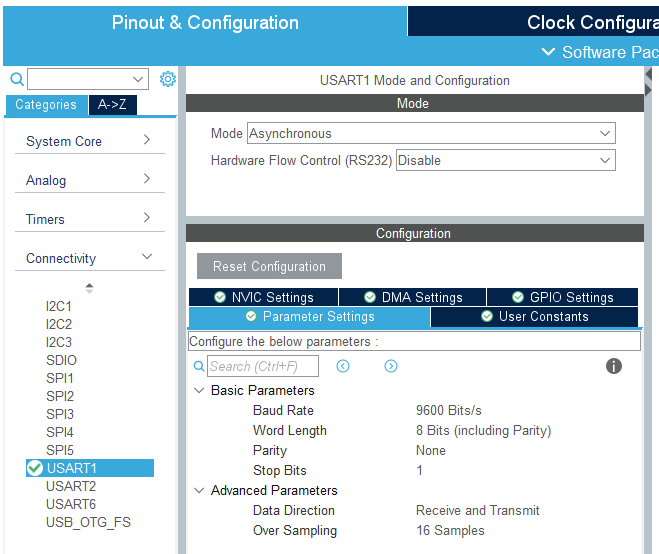Select USART2 in the Connectivity list
The width and height of the screenshot is (659, 554).
click(x=71, y=486)
